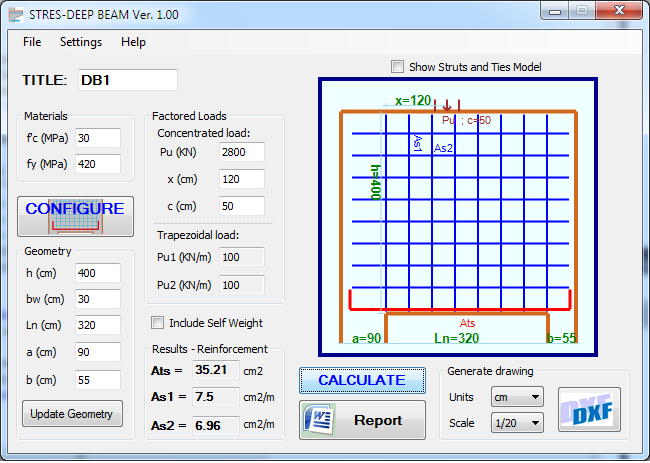Open the Scale dropdown
This screenshot has height=463, width=650.
click(x=517, y=423)
